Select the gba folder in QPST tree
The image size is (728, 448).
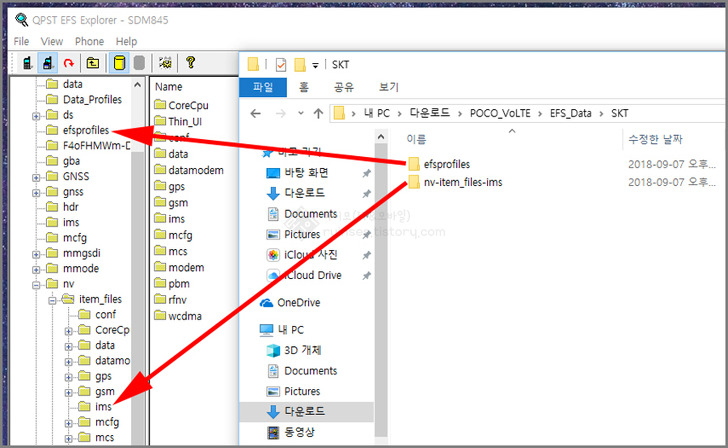pos(71,161)
